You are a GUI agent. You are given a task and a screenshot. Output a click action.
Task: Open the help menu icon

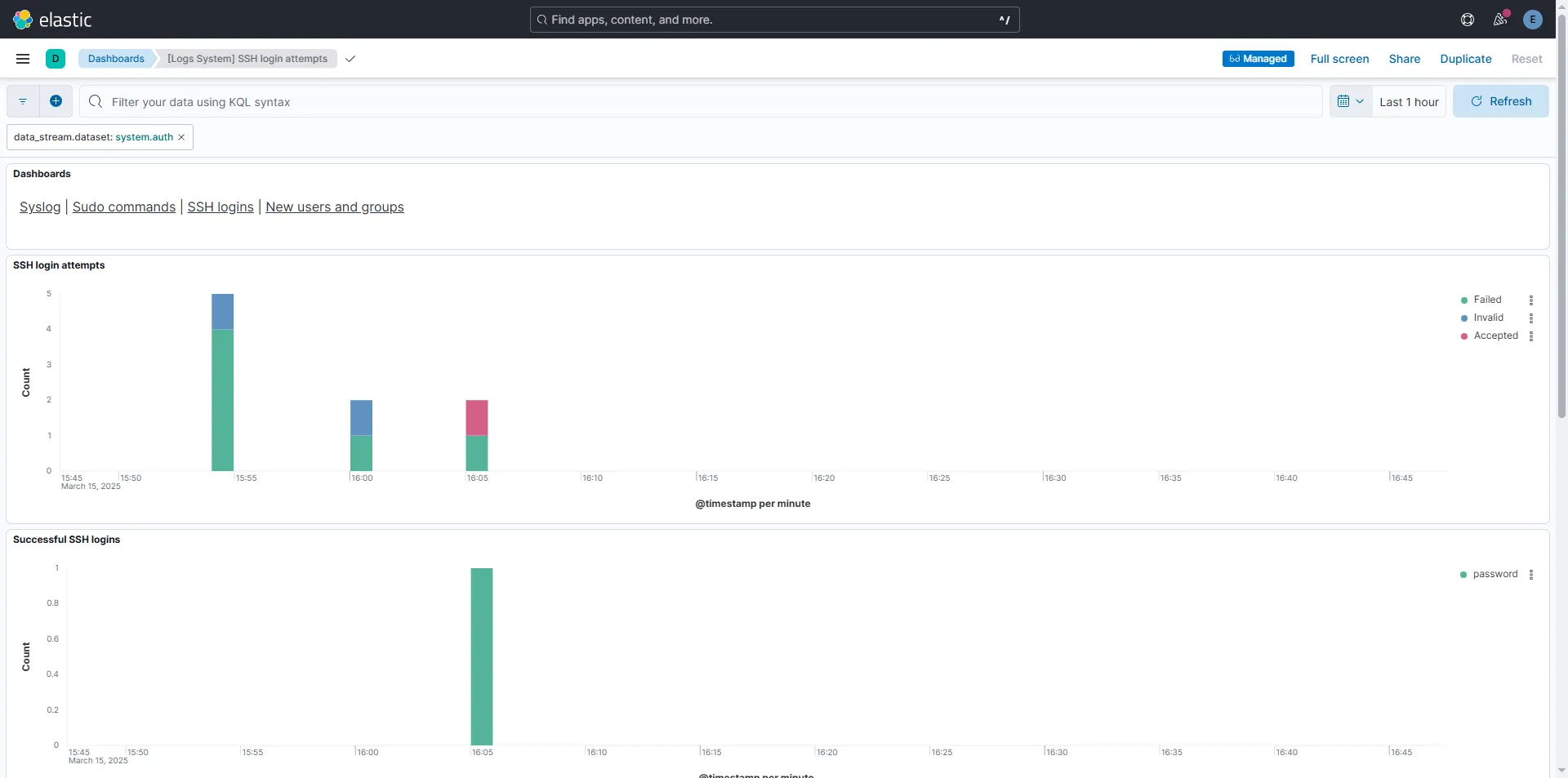click(1468, 20)
